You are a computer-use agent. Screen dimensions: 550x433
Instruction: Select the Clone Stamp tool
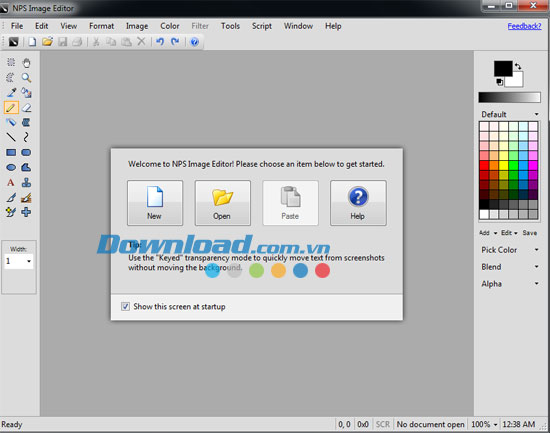[26, 182]
